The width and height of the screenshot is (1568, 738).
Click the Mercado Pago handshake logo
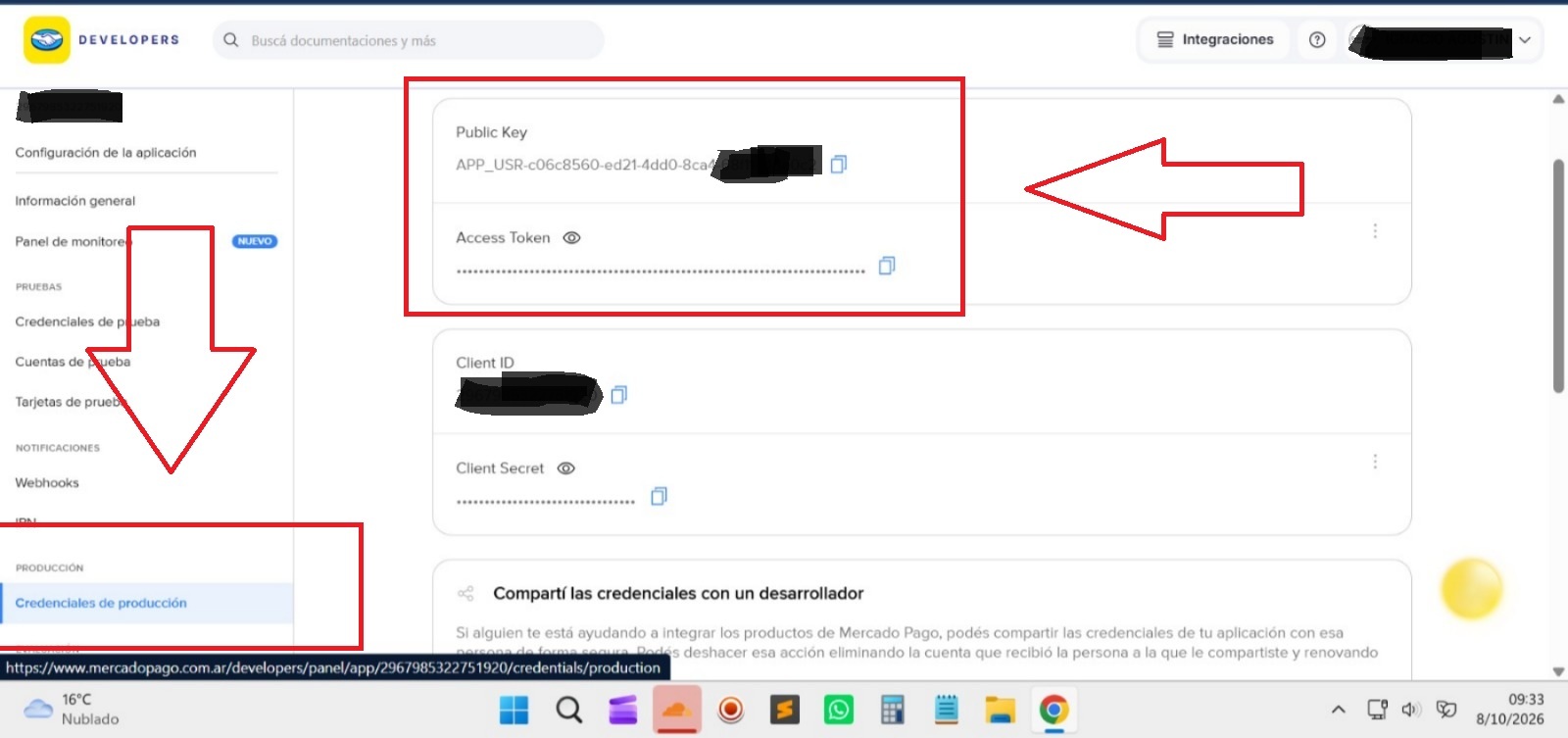[x=47, y=40]
